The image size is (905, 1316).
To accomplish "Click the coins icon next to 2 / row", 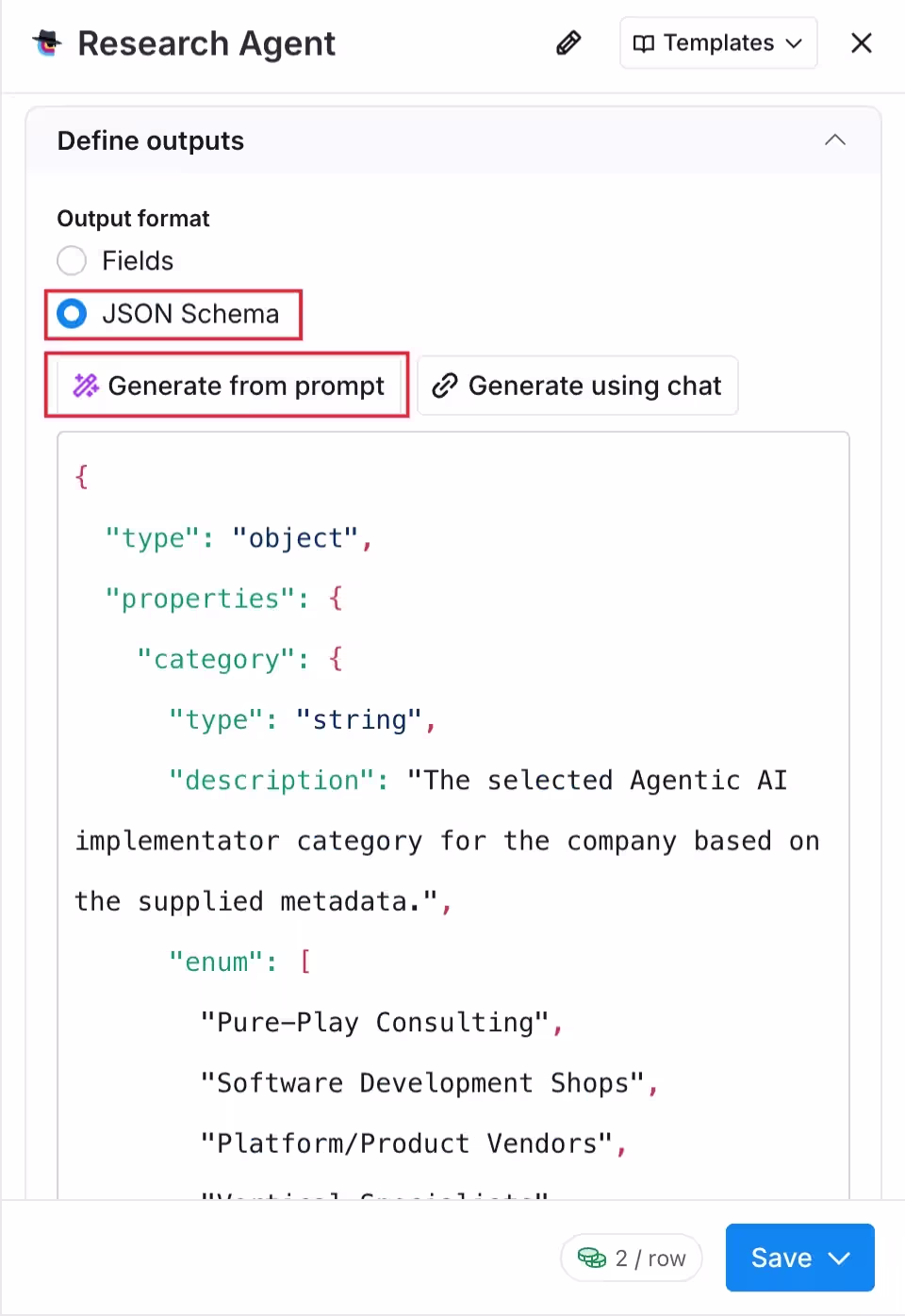I will 592,1258.
